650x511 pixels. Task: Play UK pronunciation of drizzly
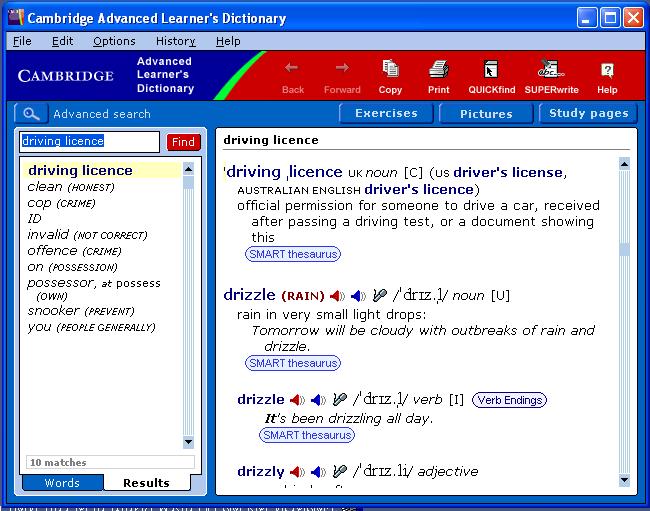click(297, 472)
